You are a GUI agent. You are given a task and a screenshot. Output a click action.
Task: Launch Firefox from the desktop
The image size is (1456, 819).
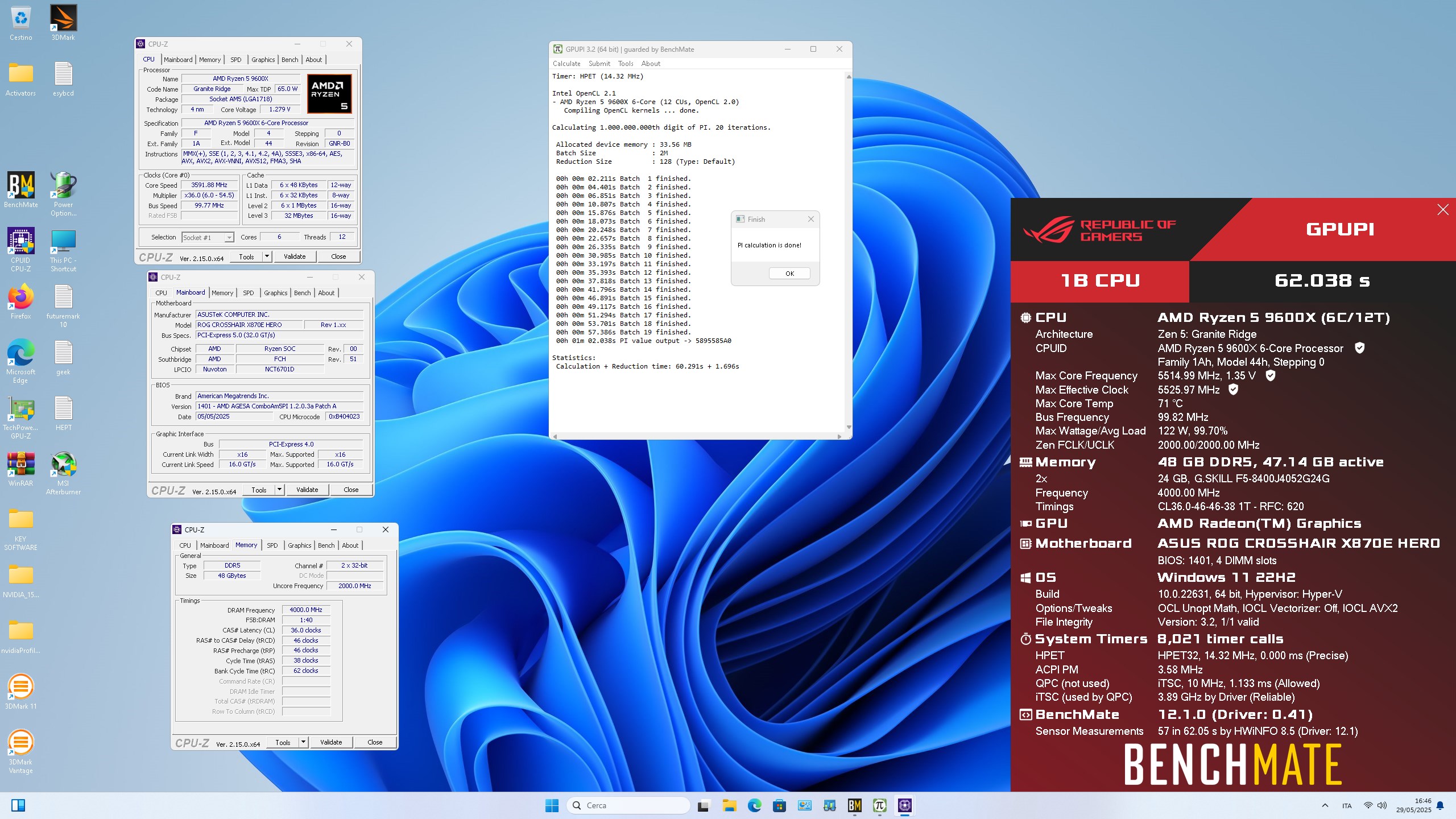click(x=20, y=301)
